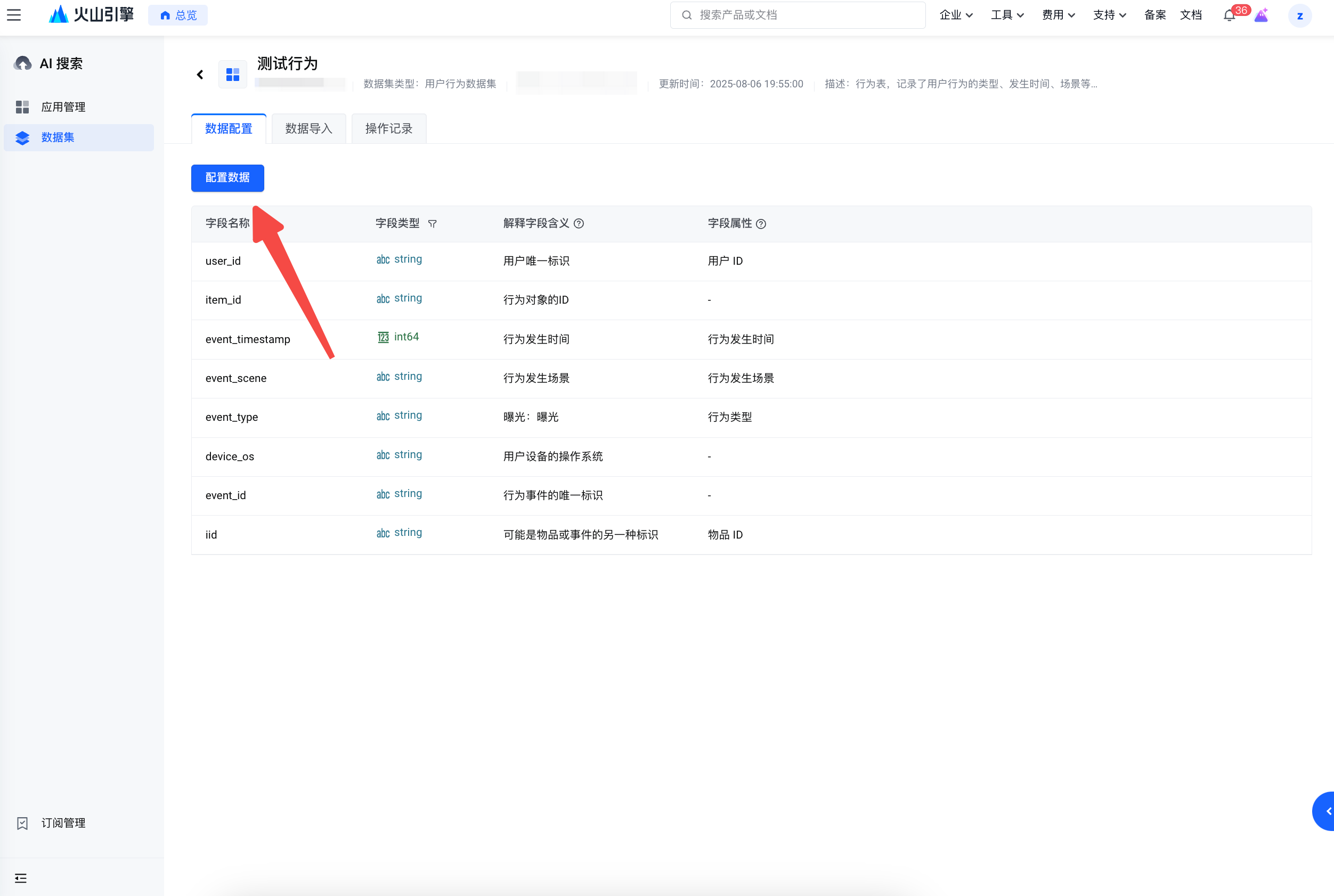Expand the 费用 dropdown
1334x896 pixels.
[x=1058, y=15]
